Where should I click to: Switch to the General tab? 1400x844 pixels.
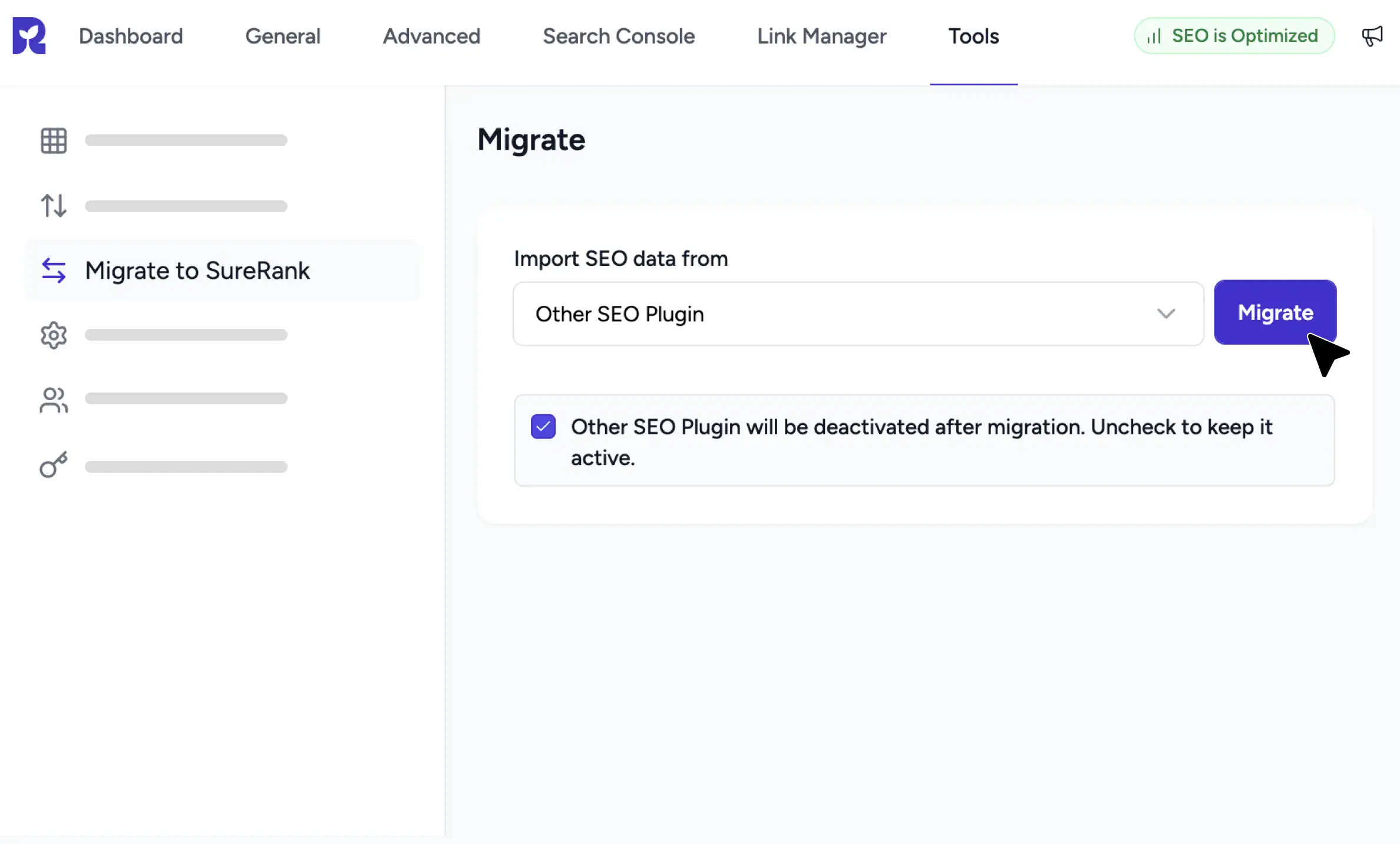(283, 36)
